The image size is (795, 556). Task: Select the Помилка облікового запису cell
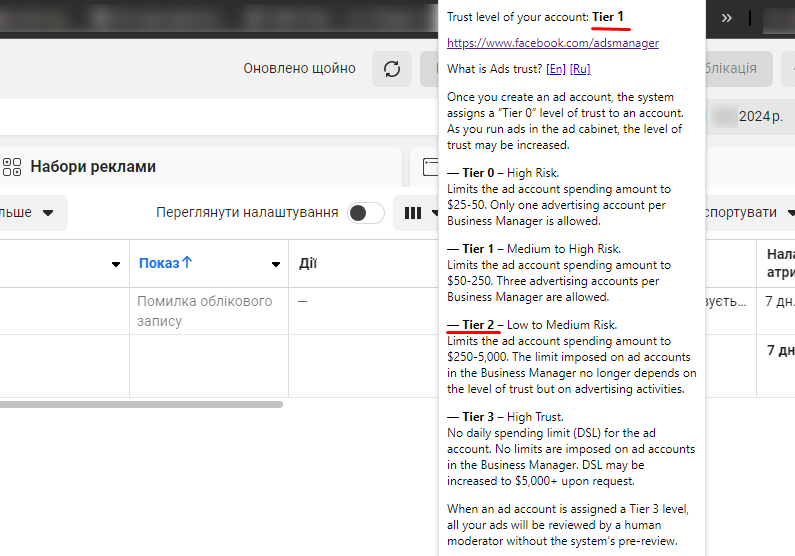[209, 311]
